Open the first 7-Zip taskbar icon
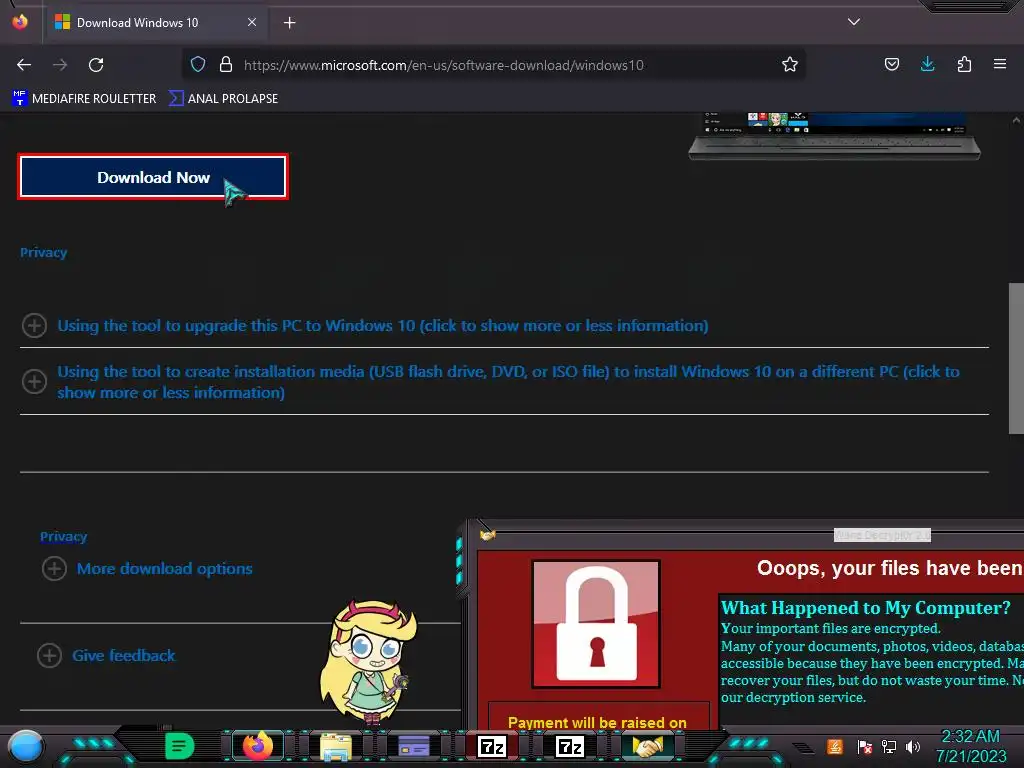1024x768 pixels. click(492, 746)
